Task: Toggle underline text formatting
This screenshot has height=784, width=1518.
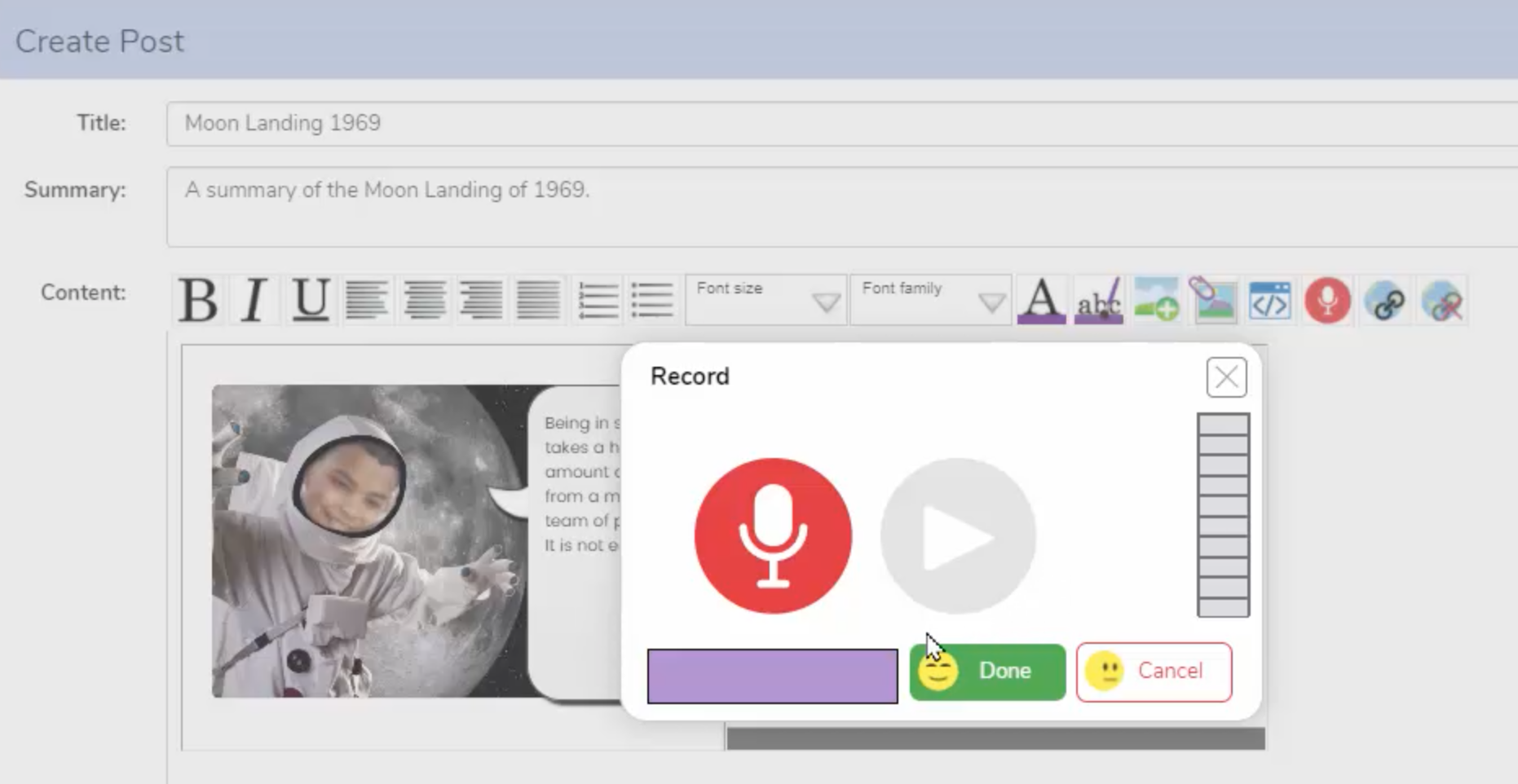Action: 311,301
